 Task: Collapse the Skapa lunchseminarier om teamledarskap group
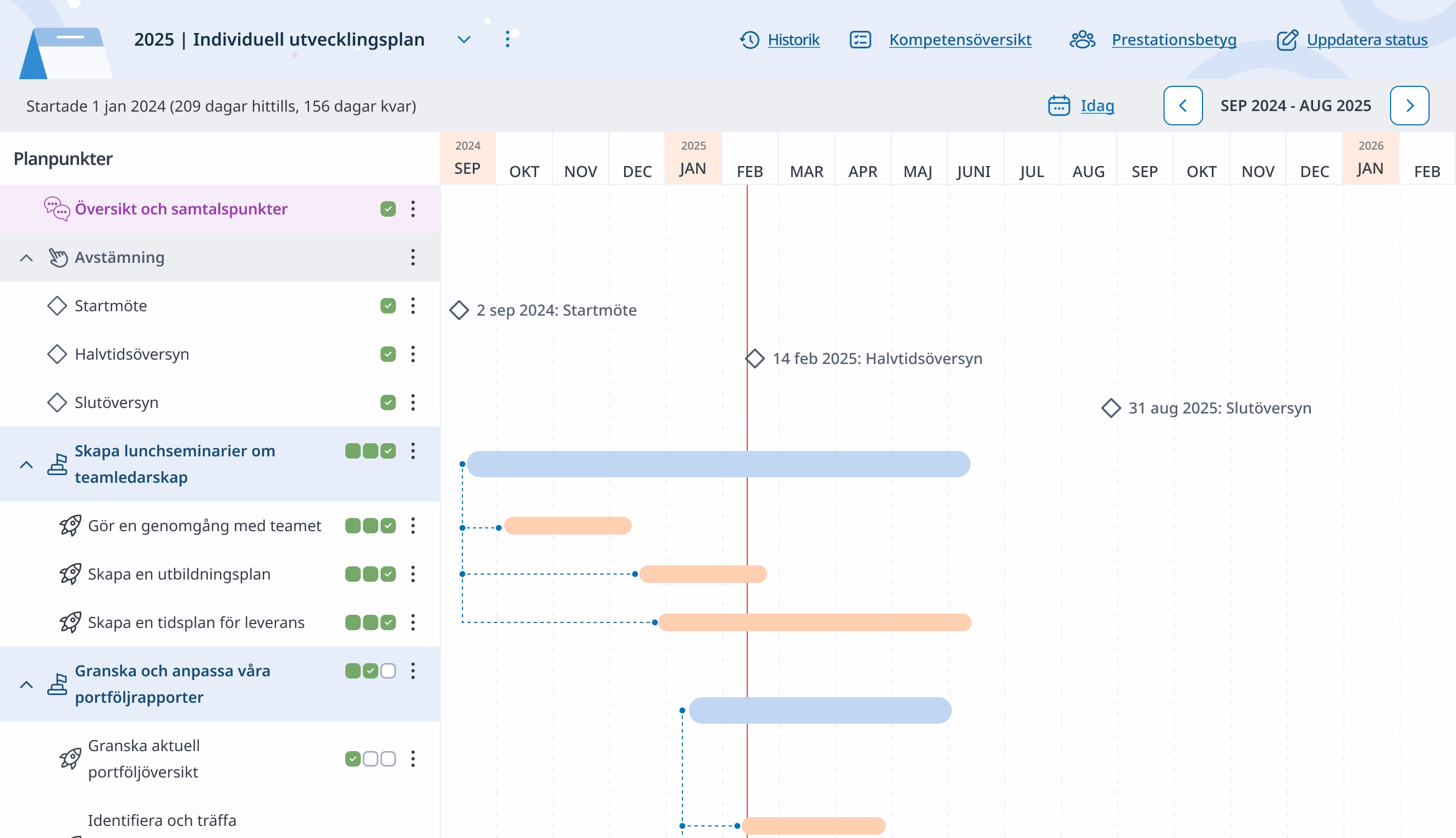pos(26,465)
